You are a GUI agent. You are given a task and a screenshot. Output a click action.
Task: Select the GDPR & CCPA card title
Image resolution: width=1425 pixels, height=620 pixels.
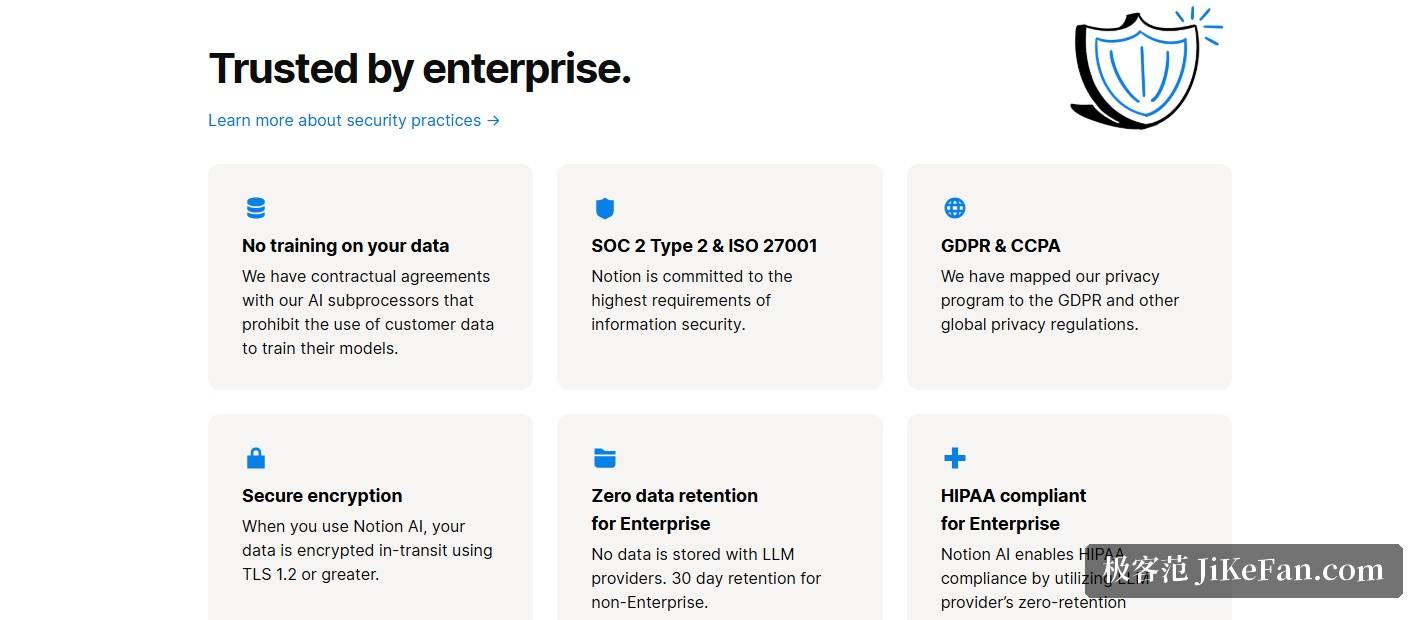tap(1000, 246)
